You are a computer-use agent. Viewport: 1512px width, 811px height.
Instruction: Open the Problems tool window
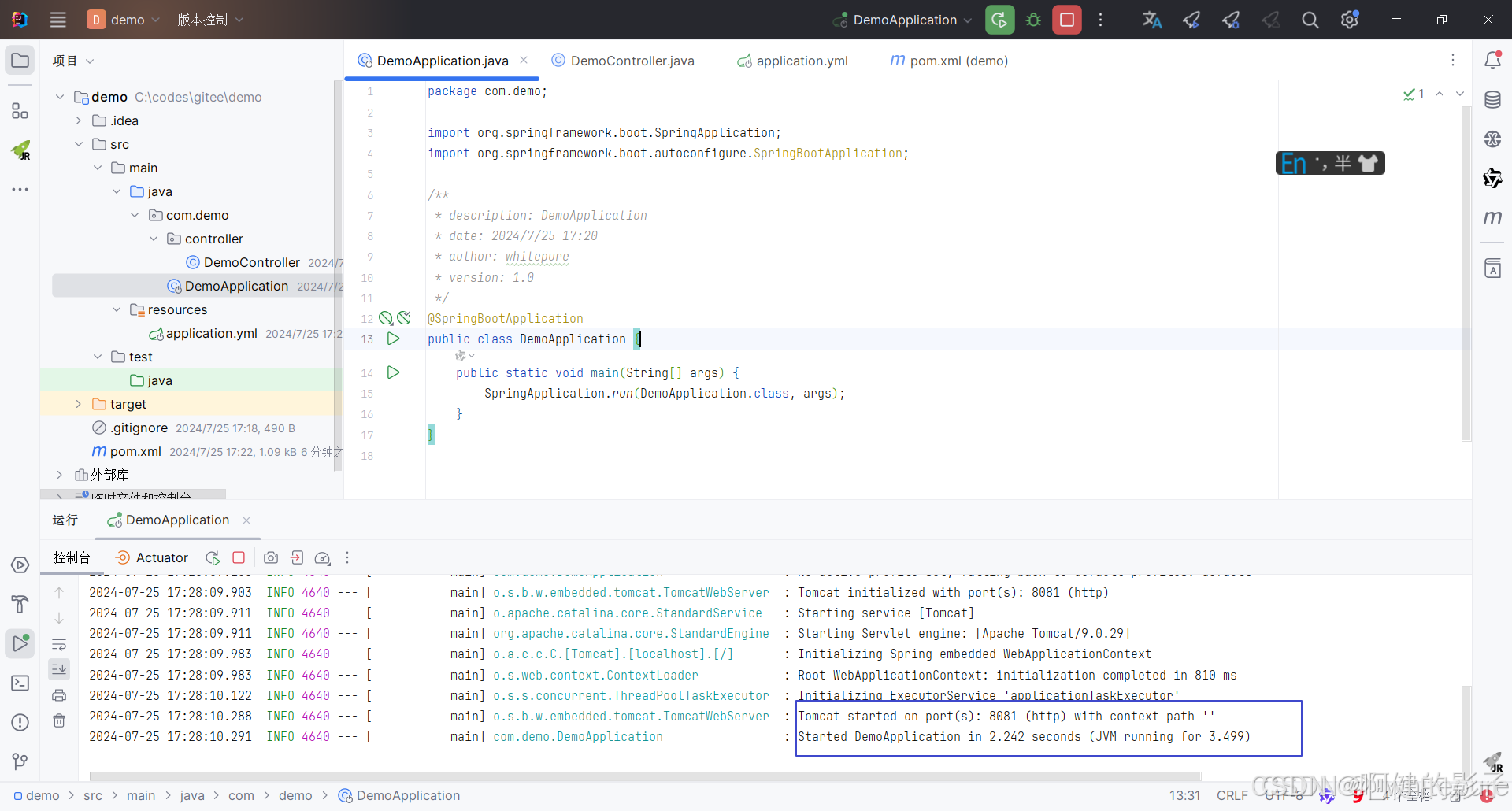click(x=20, y=722)
